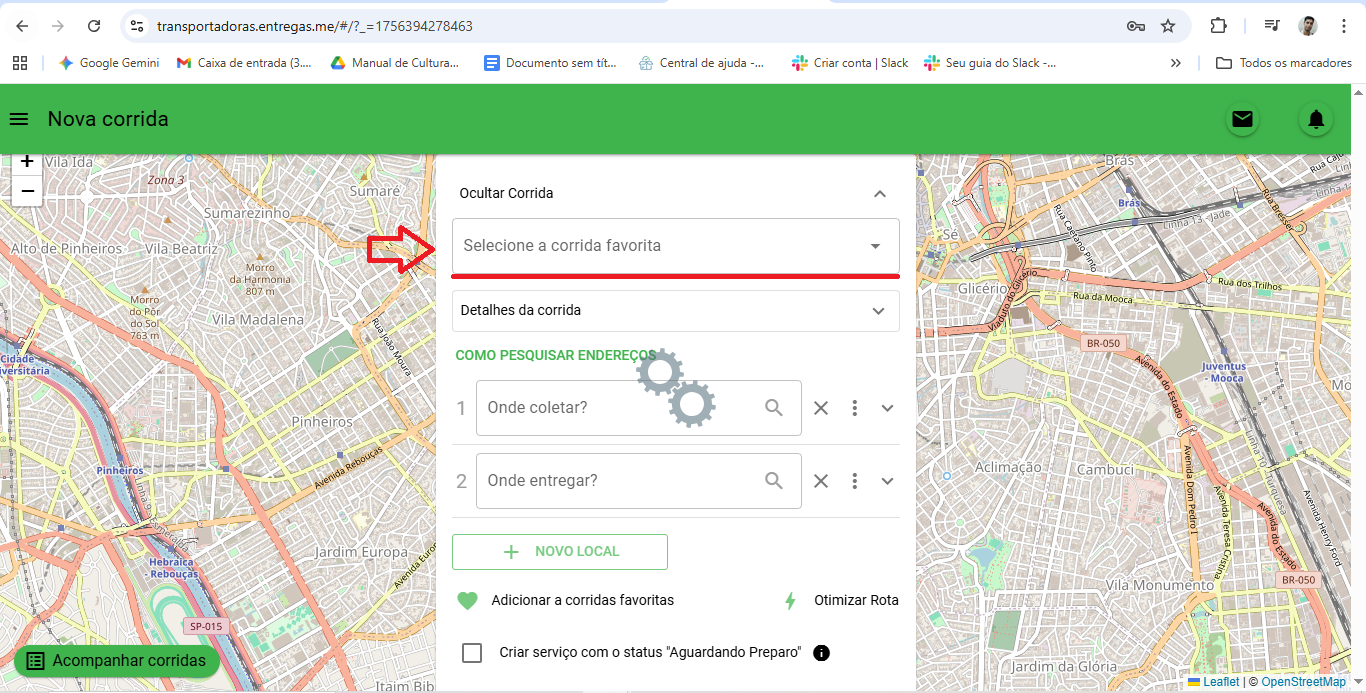Bookmark this page with the star
1366x693 pixels.
1168,26
